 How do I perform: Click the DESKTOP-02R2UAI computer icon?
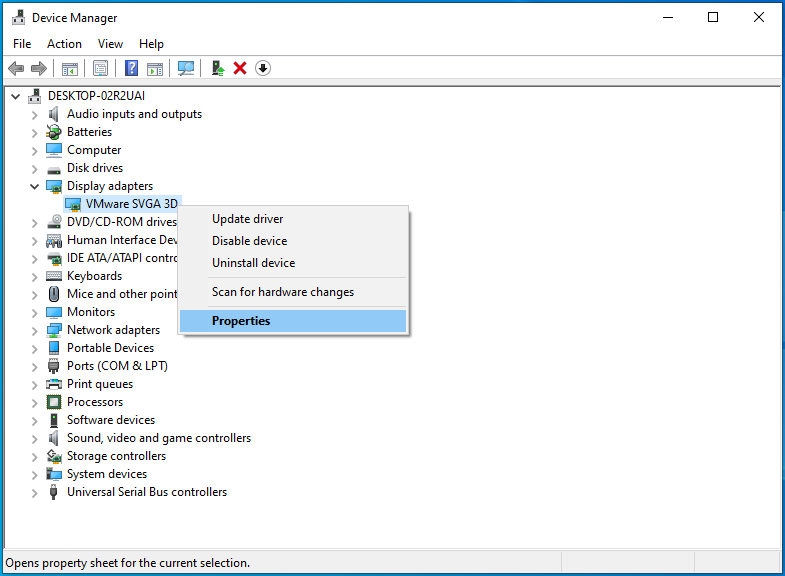(x=35, y=96)
